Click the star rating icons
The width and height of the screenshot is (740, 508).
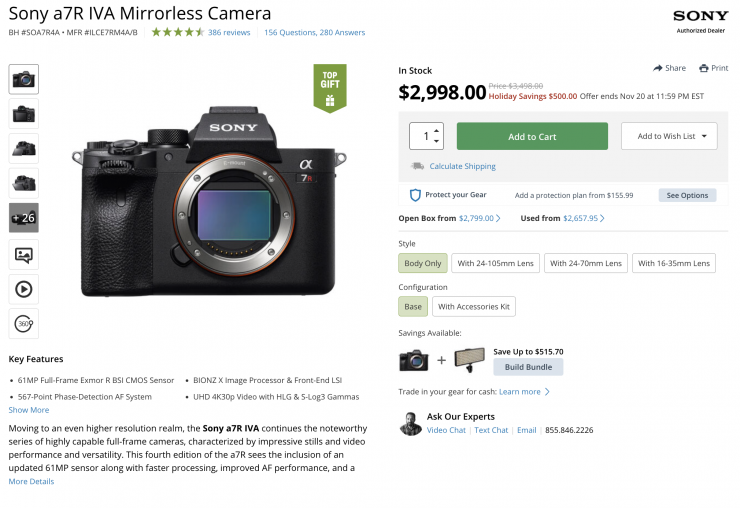pos(178,32)
